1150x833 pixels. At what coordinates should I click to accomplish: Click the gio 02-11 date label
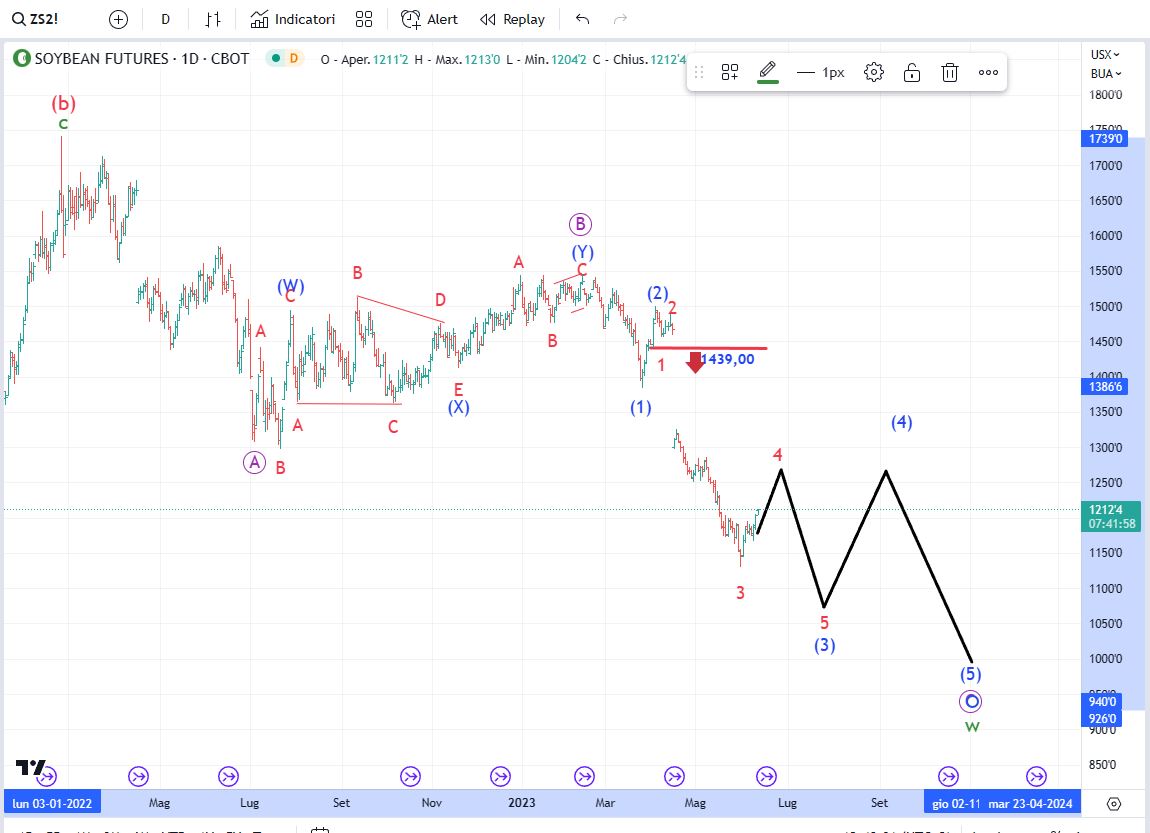[956, 803]
